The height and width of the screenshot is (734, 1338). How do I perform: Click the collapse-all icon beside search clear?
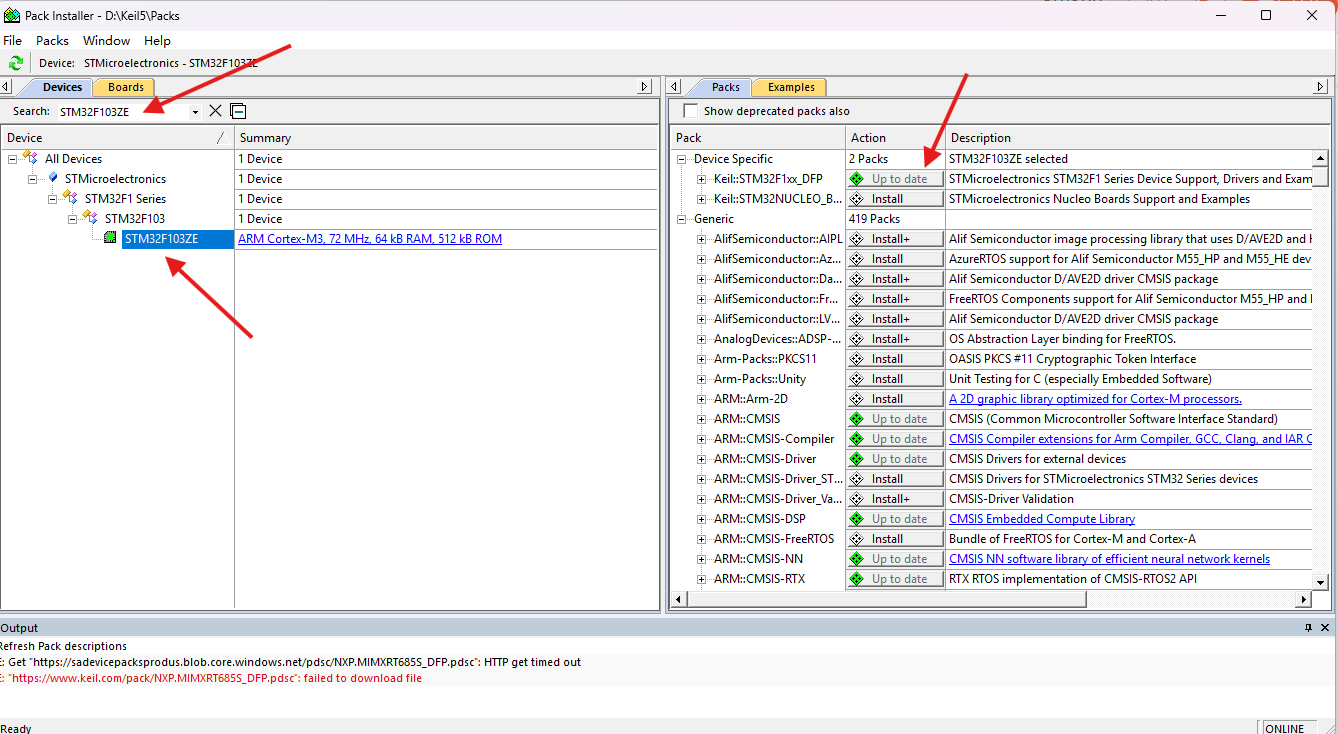238,111
